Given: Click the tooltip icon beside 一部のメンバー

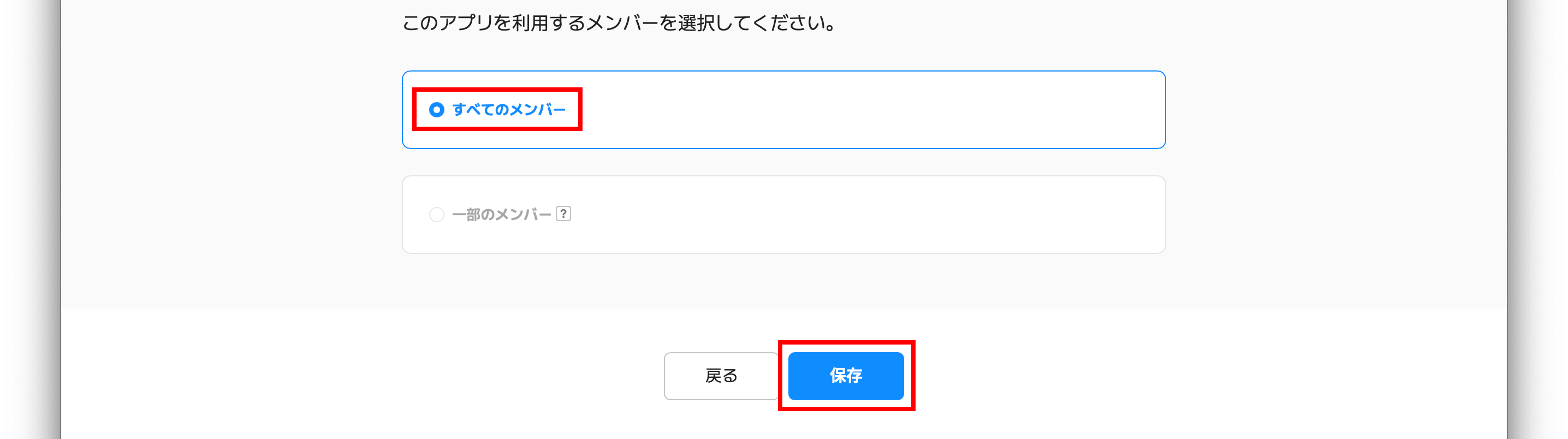Looking at the screenshot, I should pyautogui.click(x=565, y=213).
